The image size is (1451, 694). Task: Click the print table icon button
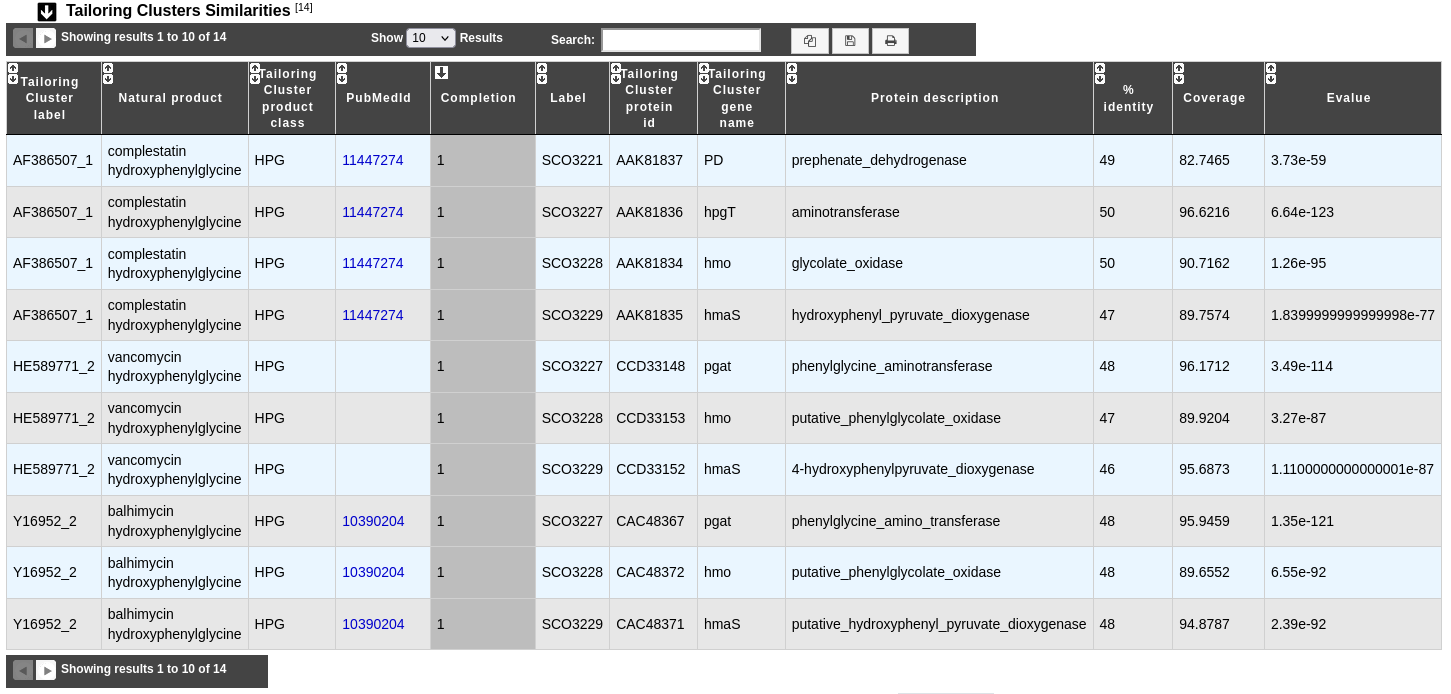click(x=890, y=41)
